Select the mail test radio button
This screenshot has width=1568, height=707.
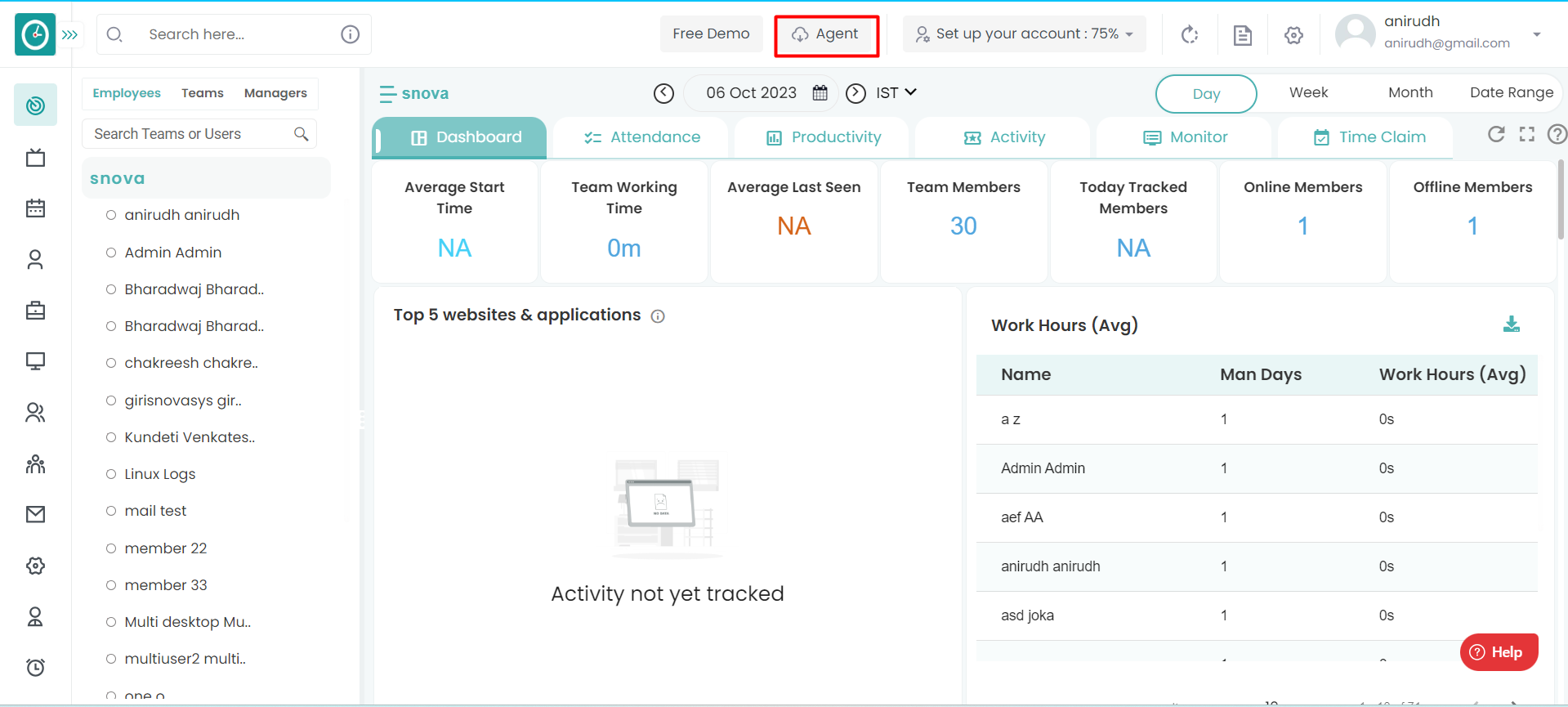click(x=111, y=511)
